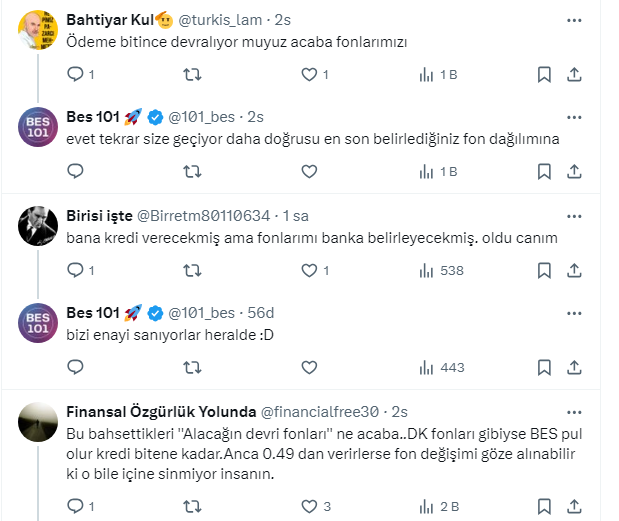Reply to Birisi işte's tweet
Image resolution: width=619 pixels, height=521 pixels.
pos(75,270)
